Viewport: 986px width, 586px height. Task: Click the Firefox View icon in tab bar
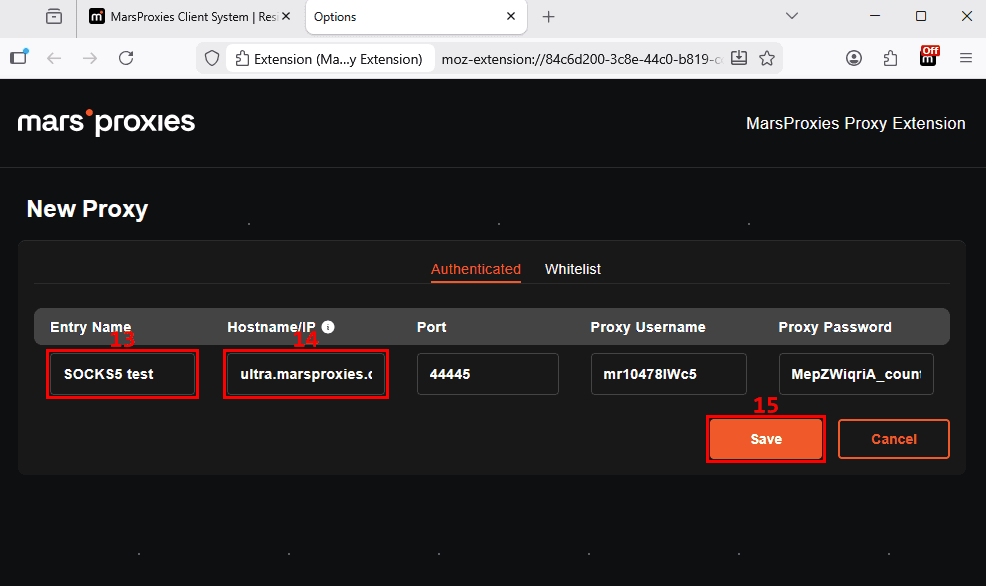(x=54, y=17)
